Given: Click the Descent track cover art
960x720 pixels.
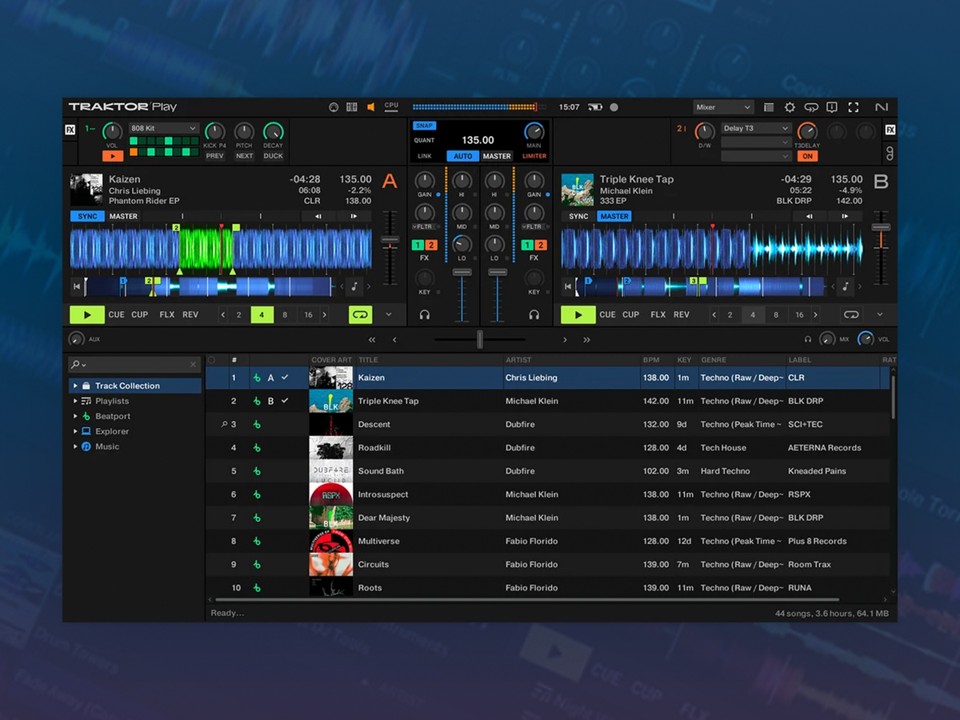Looking at the screenshot, I should point(331,424).
